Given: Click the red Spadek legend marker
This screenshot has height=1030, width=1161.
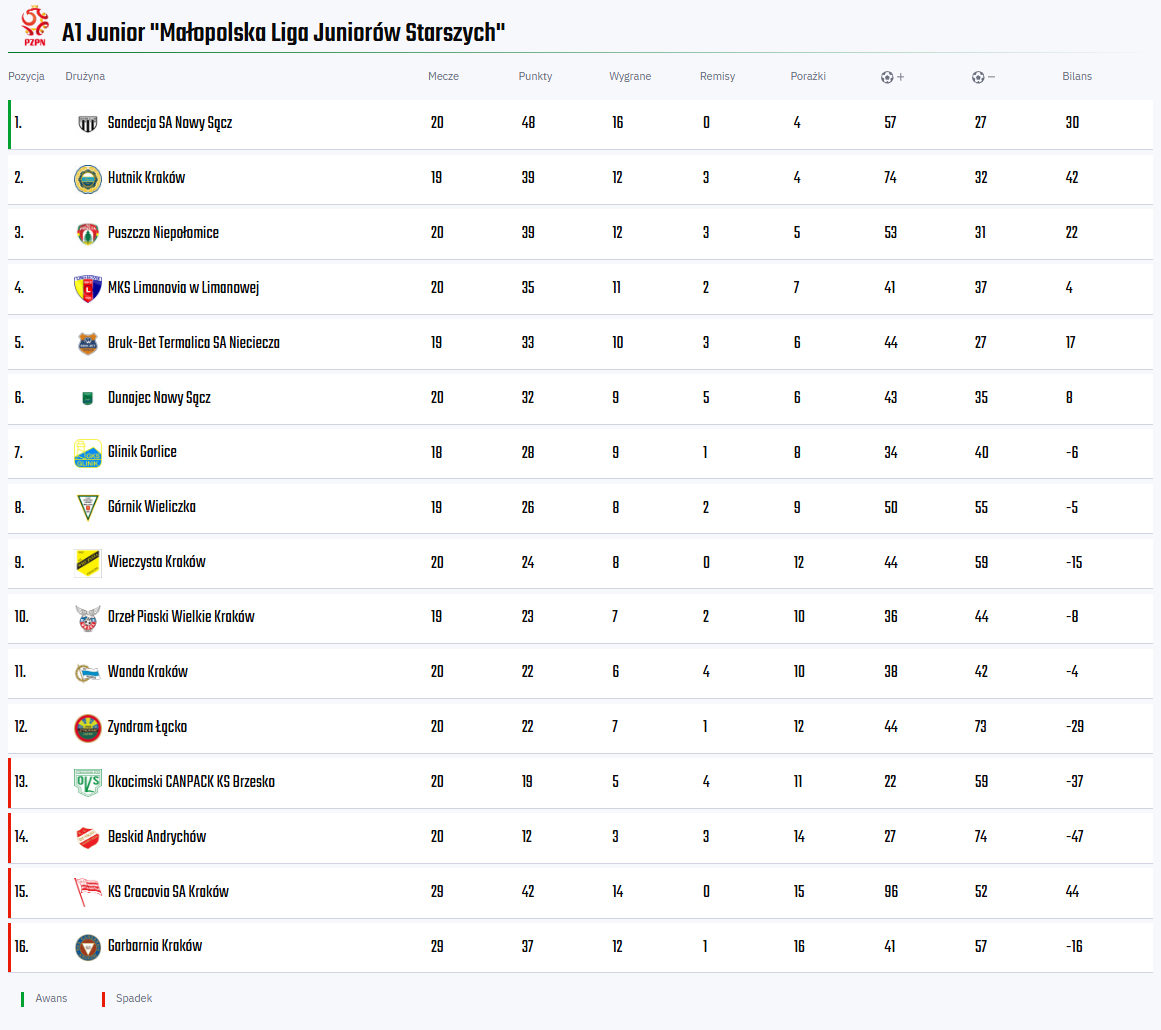Looking at the screenshot, I should [x=103, y=999].
